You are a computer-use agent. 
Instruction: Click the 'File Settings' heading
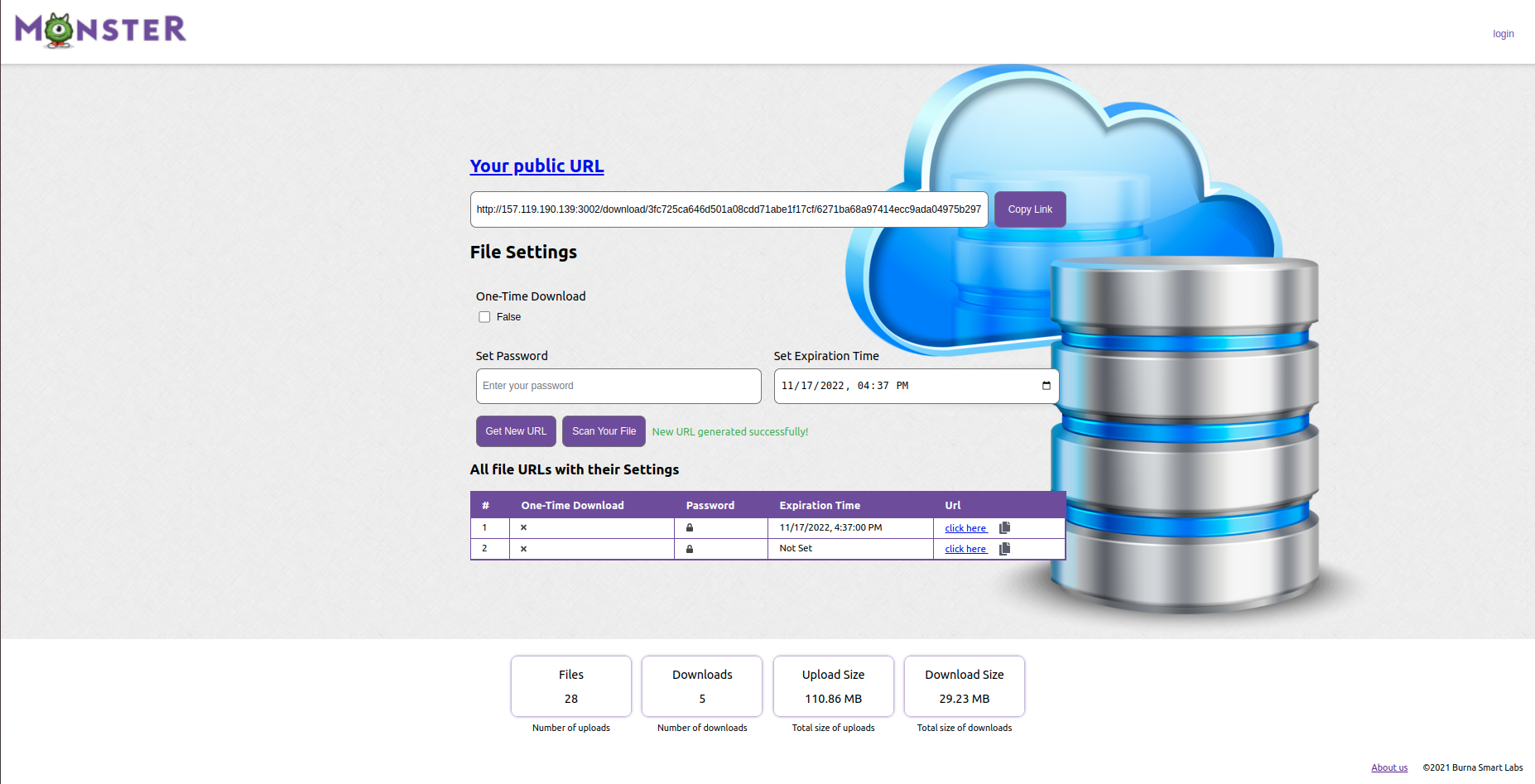tap(523, 253)
